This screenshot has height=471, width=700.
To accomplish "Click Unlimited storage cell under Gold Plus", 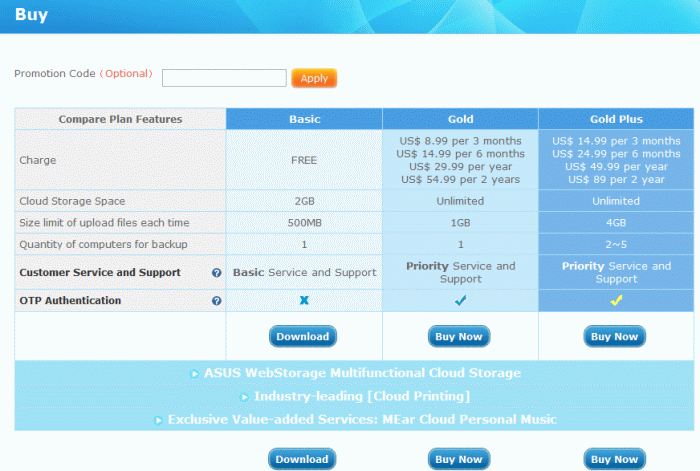I will [x=616, y=201].
